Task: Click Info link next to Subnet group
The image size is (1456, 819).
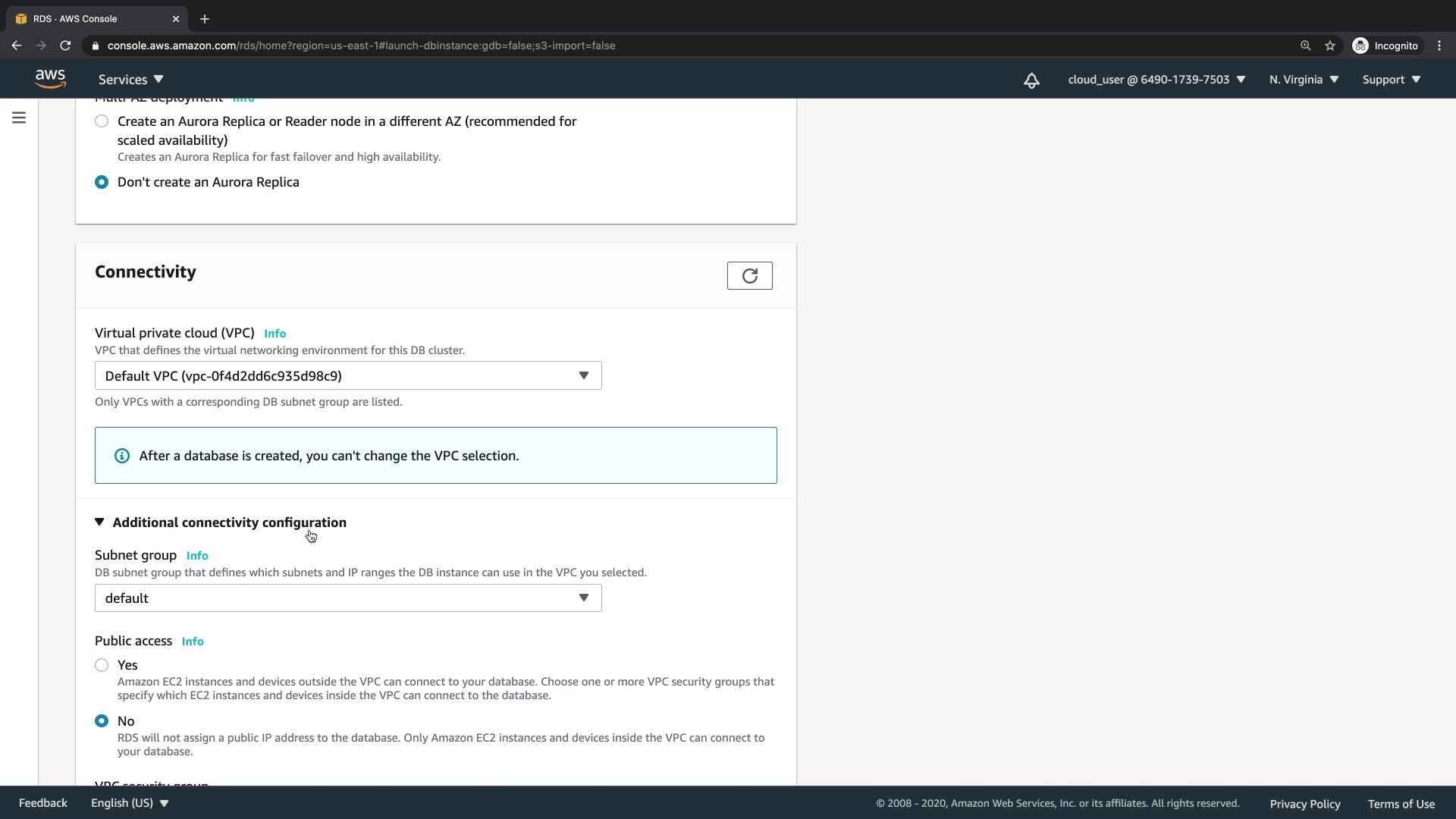Action: (197, 556)
